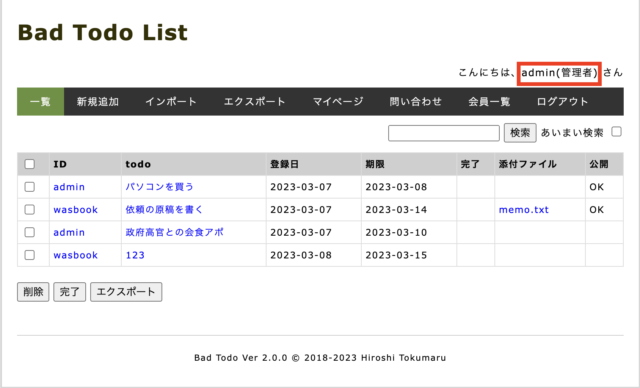Click the 削除 button below the table
Screen dimensions: 640x388
click(33, 292)
